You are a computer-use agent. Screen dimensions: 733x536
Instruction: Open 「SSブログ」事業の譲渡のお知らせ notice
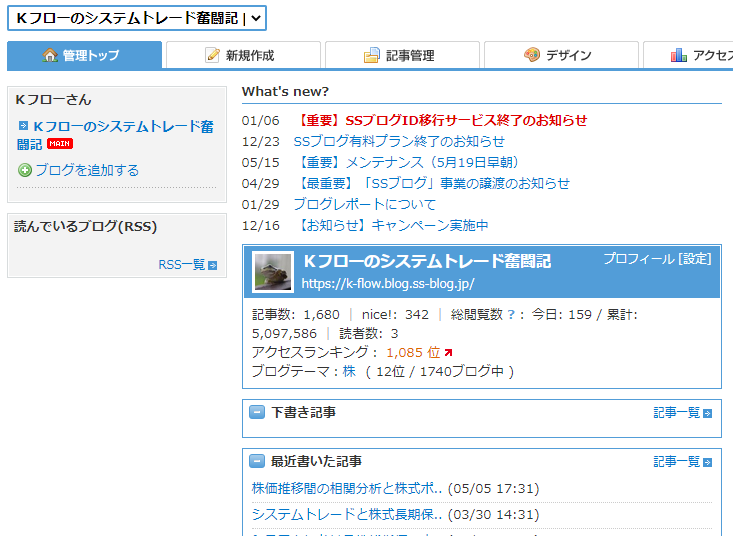[x=431, y=183]
